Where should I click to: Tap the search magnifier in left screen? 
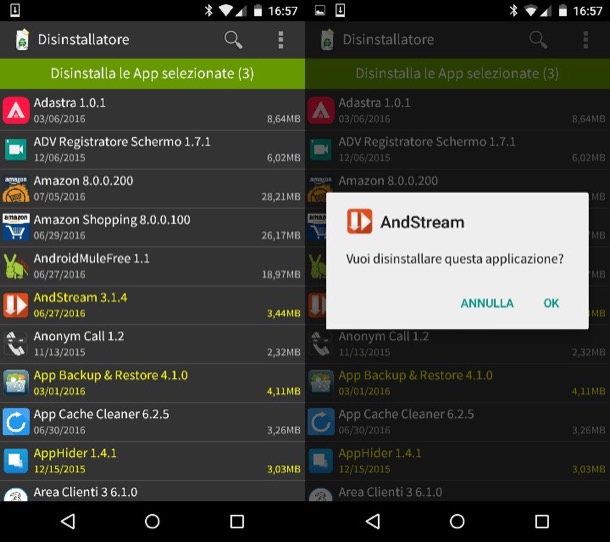point(233,40)
